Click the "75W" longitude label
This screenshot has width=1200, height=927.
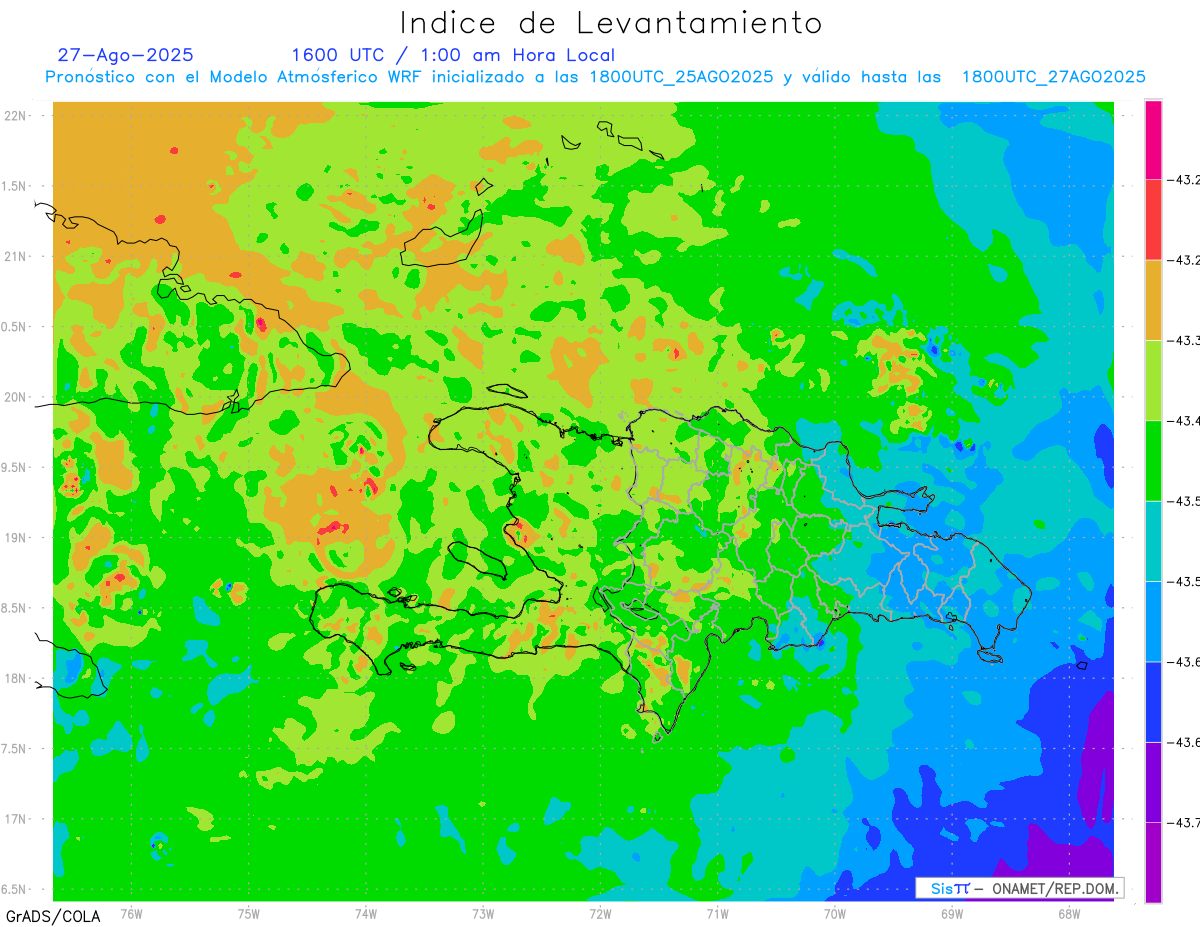click(x=249, y=914)
